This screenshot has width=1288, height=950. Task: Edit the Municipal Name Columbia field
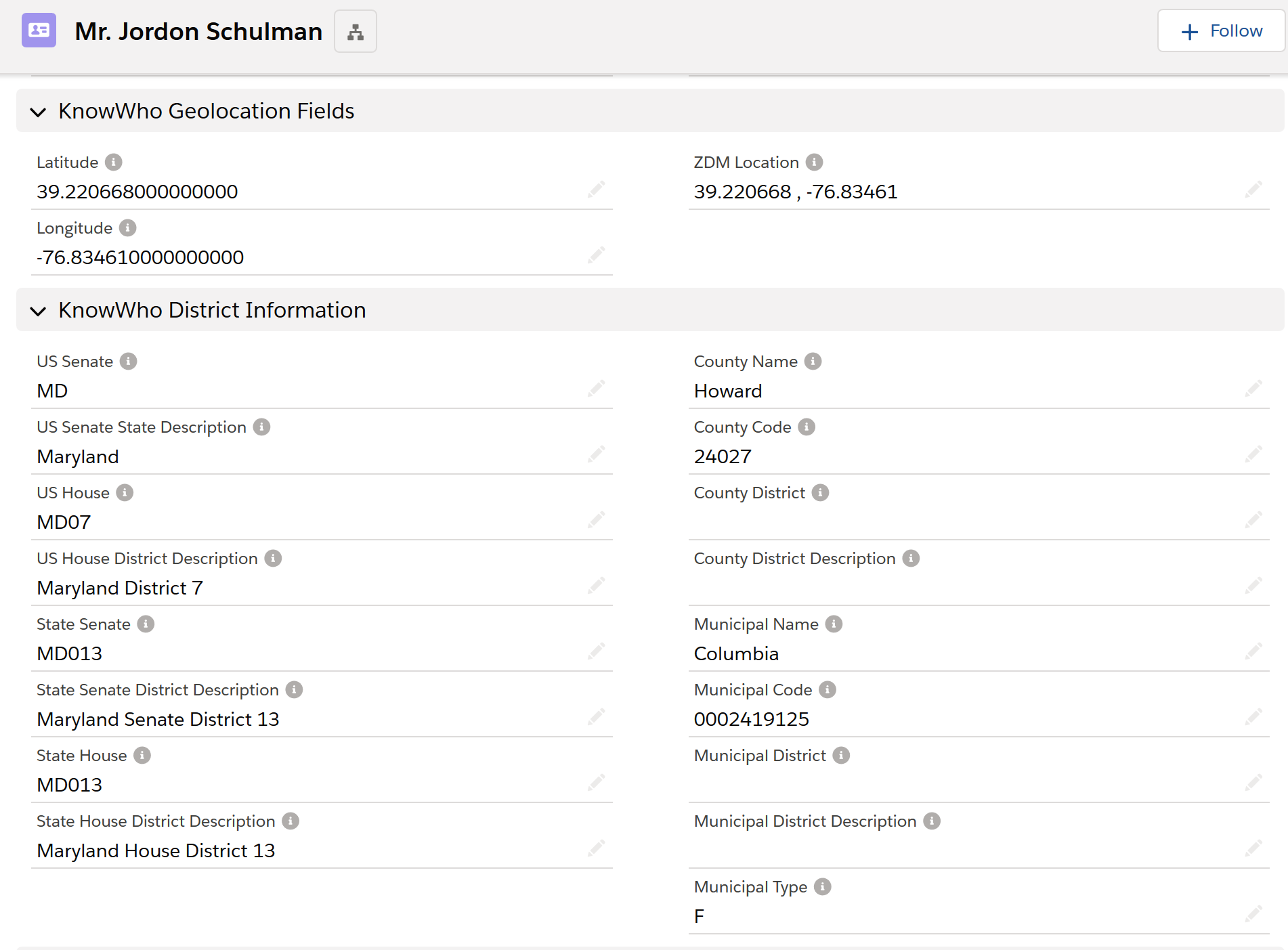1253,651
